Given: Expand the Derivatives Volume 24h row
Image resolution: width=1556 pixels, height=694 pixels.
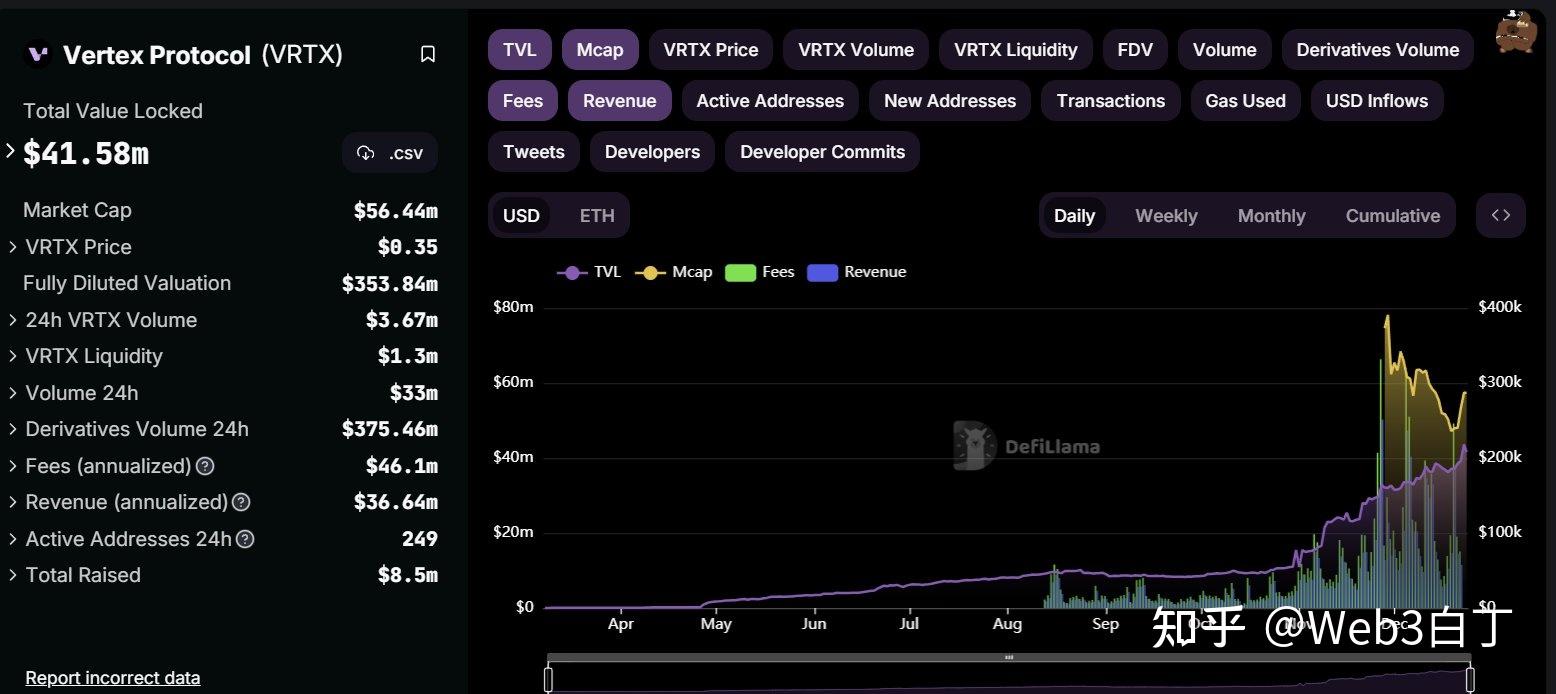Looking at the screenshot, I should 12,429.
